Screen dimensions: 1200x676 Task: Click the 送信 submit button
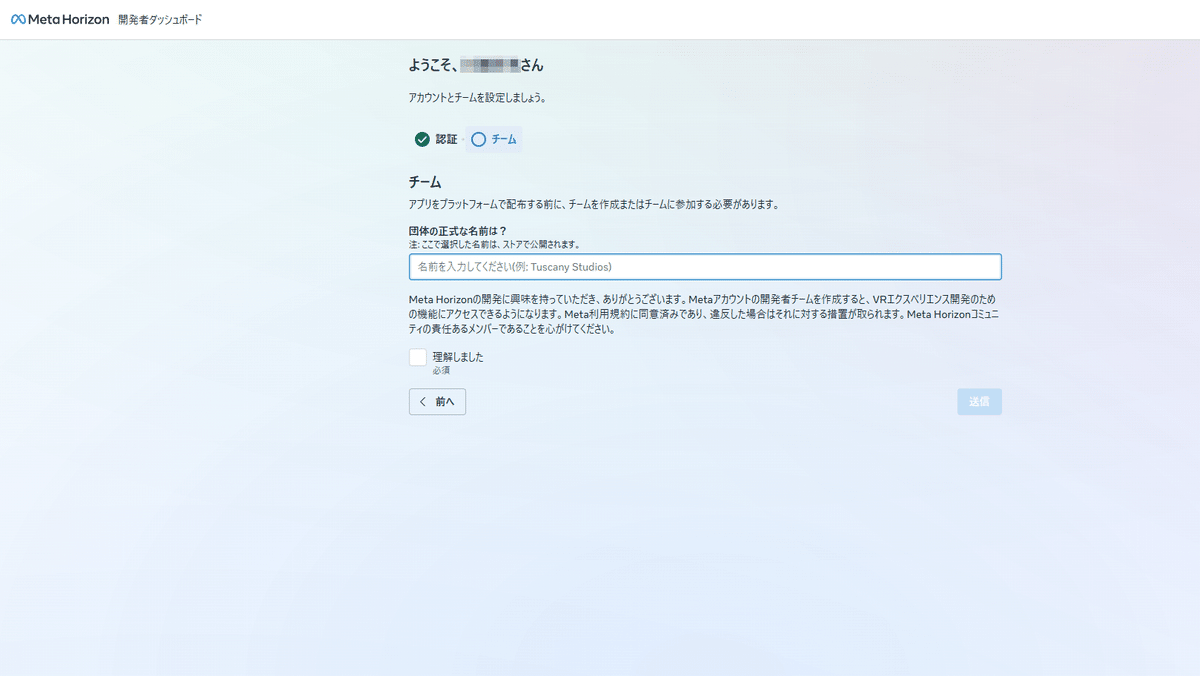(x=979, y=401)
